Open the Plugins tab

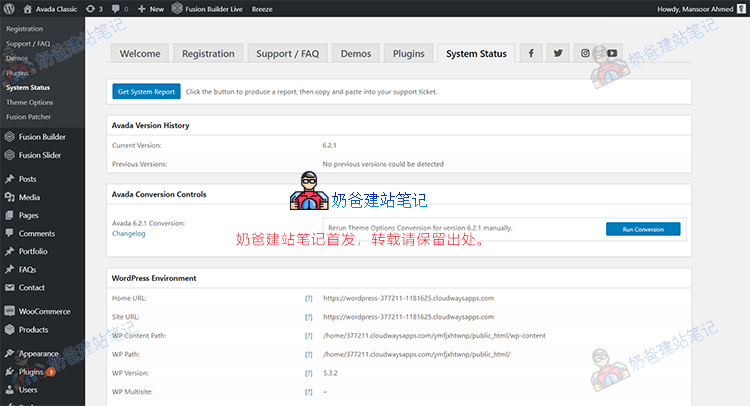click(x=408, y=54)
